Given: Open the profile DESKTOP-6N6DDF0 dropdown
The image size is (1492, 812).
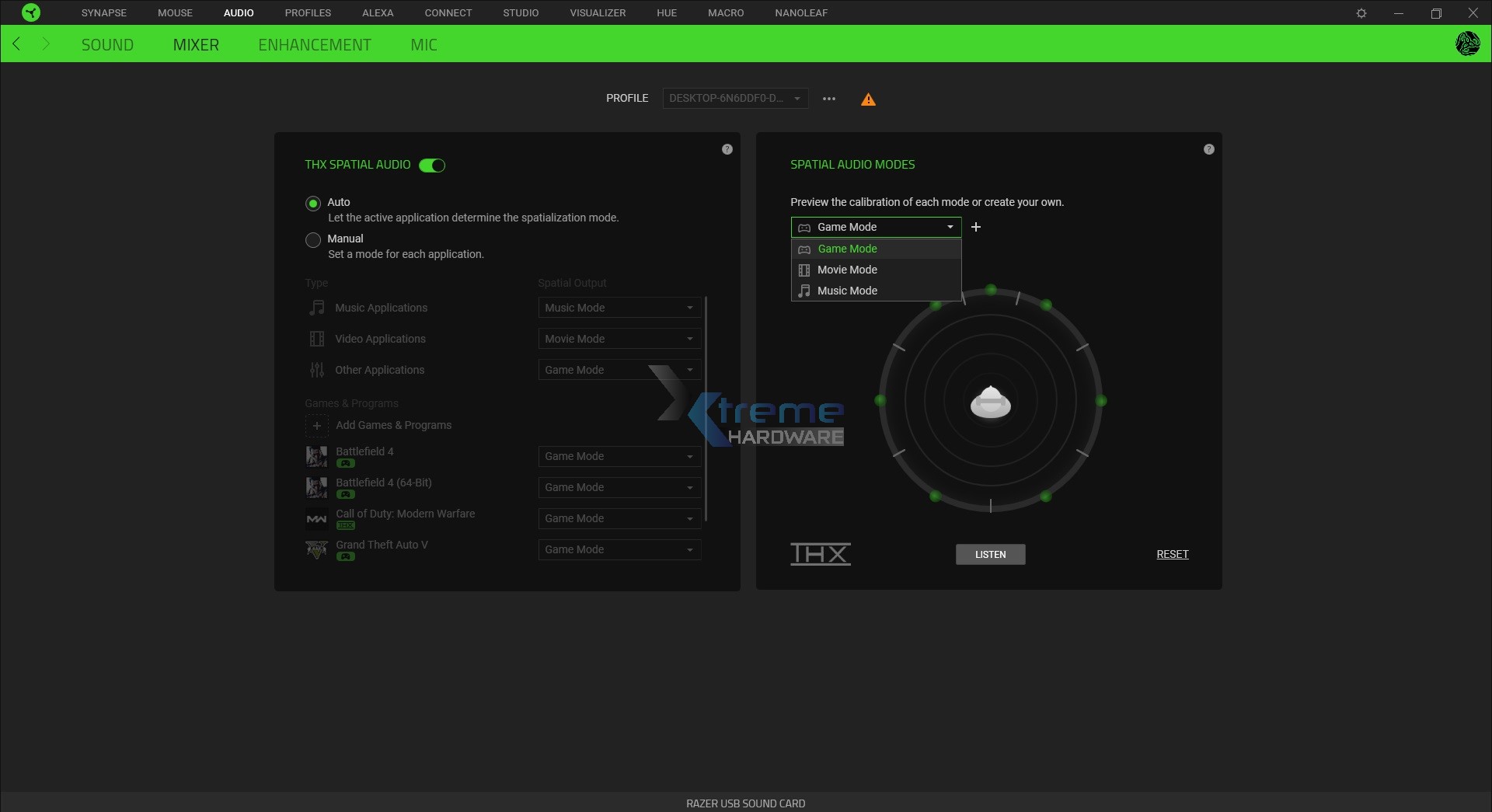Looking at the screenshot, I should pos(734,98).
